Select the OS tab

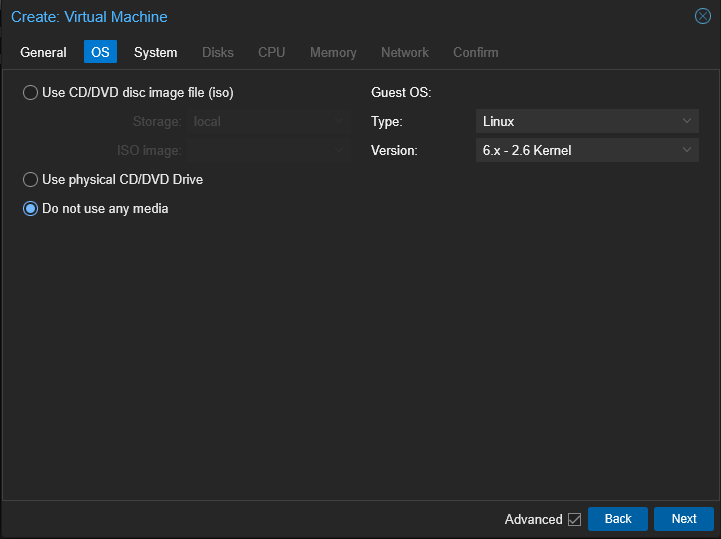pyautogui.click(x=100, y=52)
